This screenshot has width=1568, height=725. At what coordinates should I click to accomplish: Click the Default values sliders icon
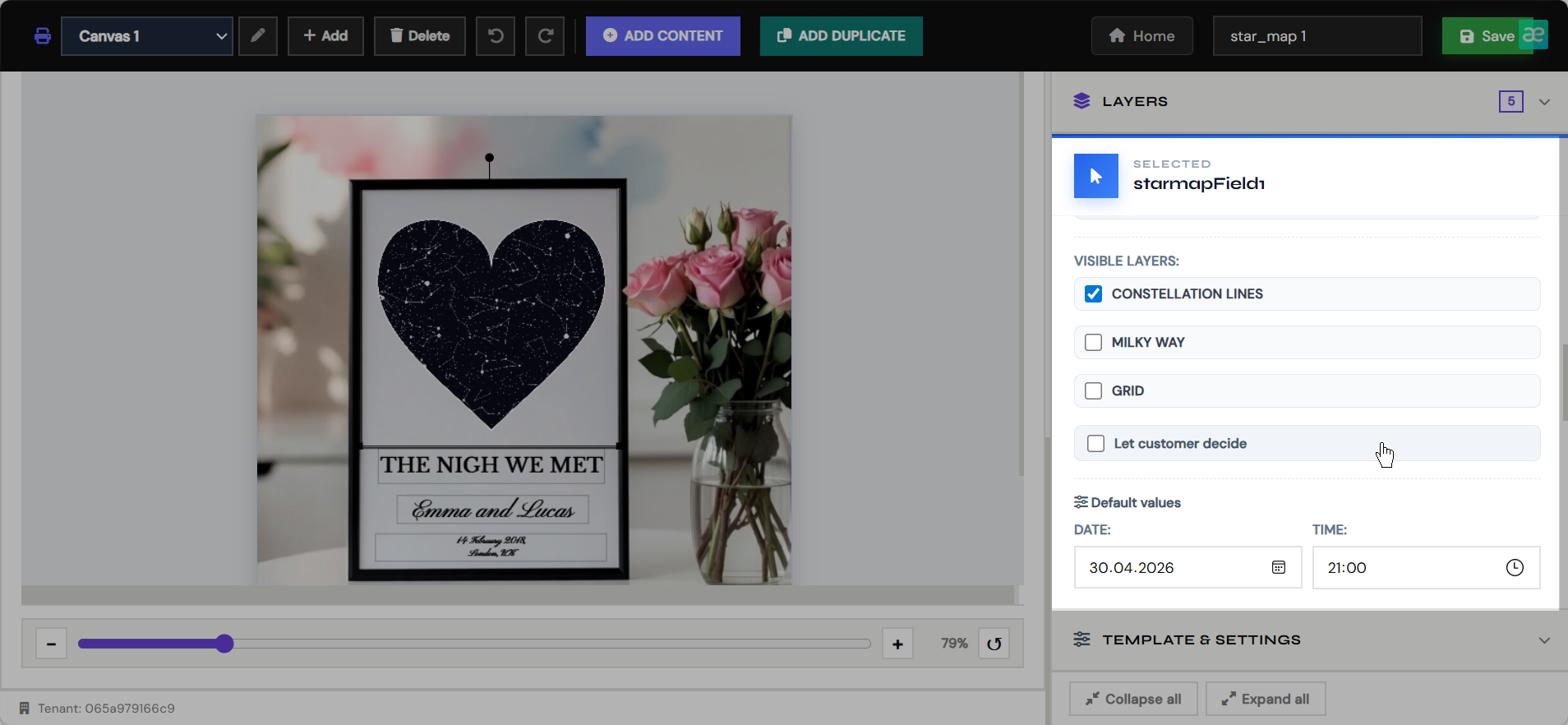1081,502
